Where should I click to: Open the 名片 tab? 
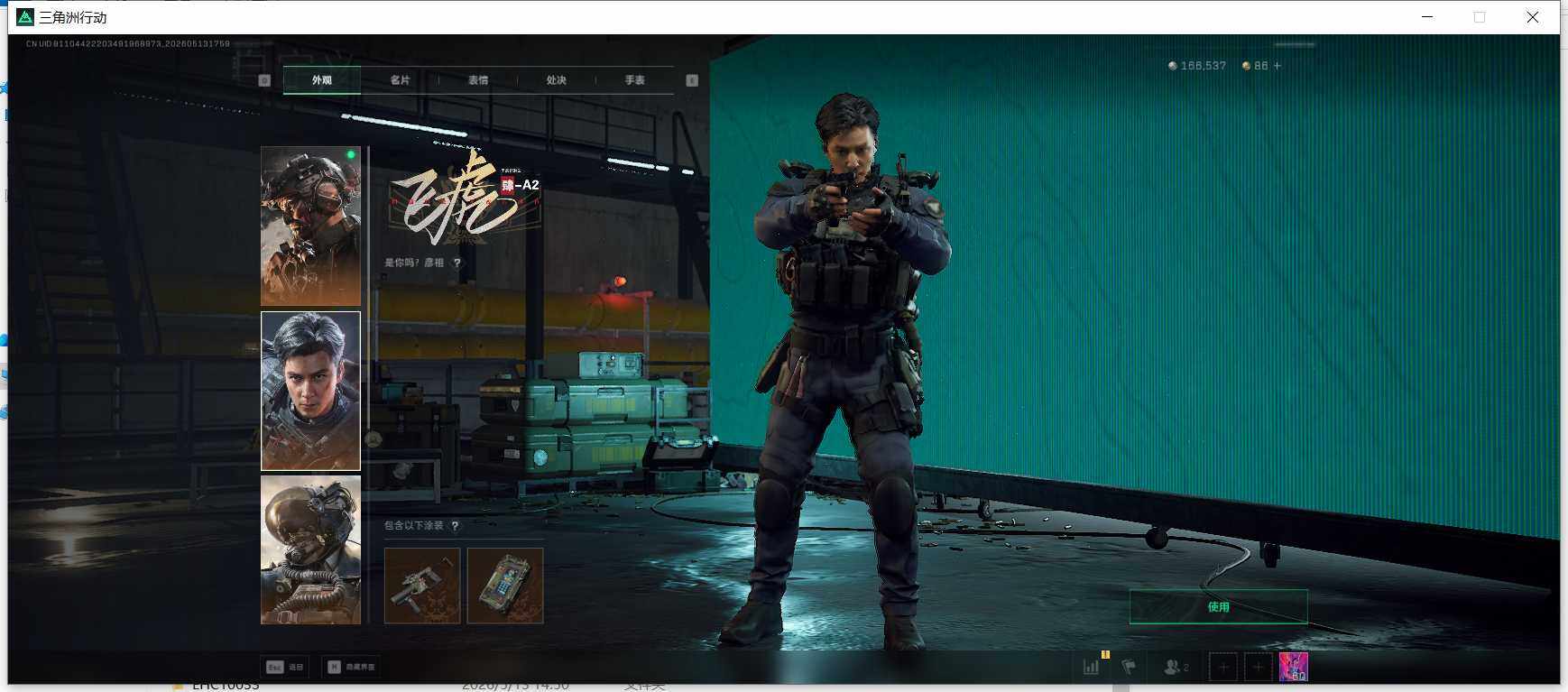pos(401,80)
